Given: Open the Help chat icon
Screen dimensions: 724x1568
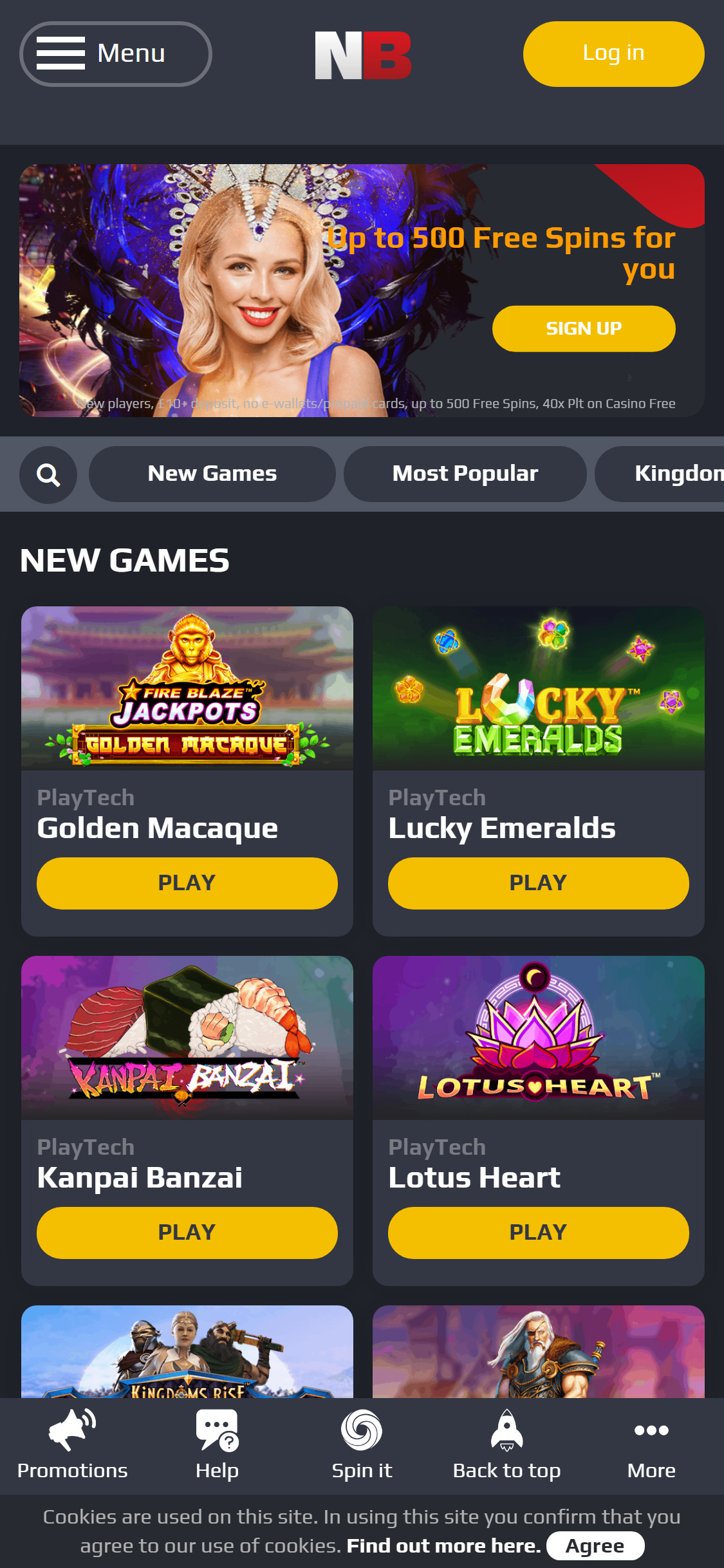Looking at the screenshot, I should tap(218, 1430).
